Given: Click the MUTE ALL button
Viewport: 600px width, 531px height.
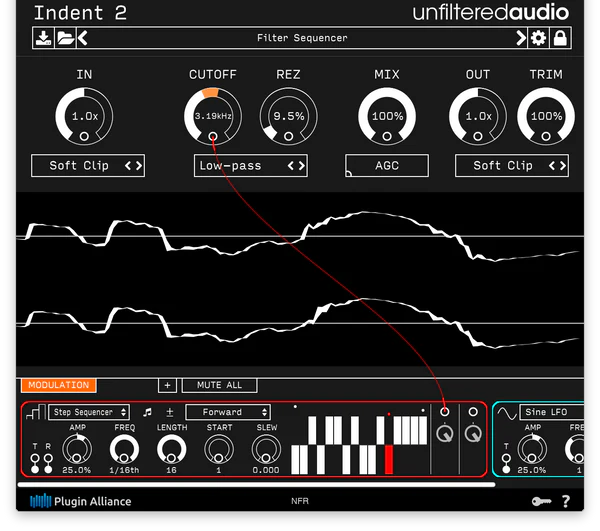Looking at the screenshot, I should pyautogui.click(x=219, y=385).
